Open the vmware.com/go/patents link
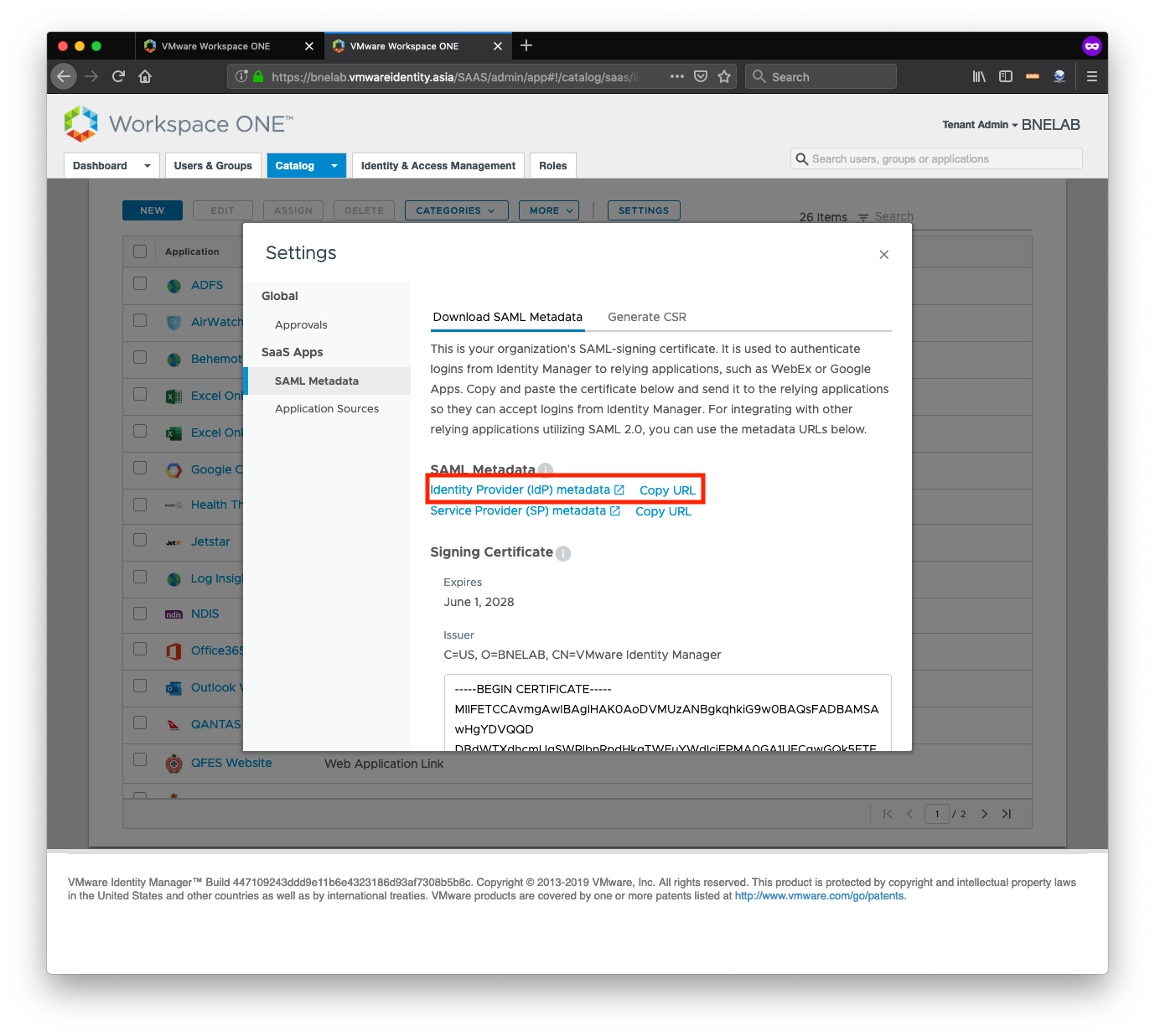Screen dimensions: 1155x1036 (820, 896)
